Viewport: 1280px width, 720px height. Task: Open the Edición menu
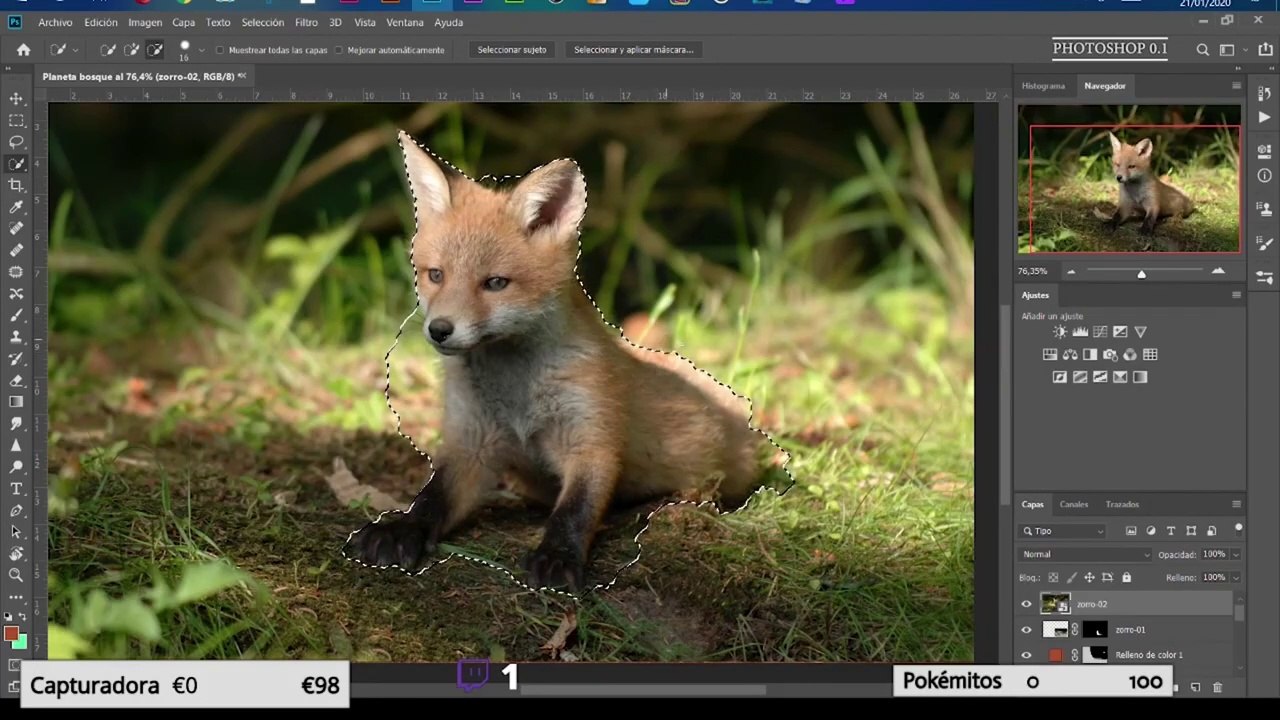(x=101, y=22)
